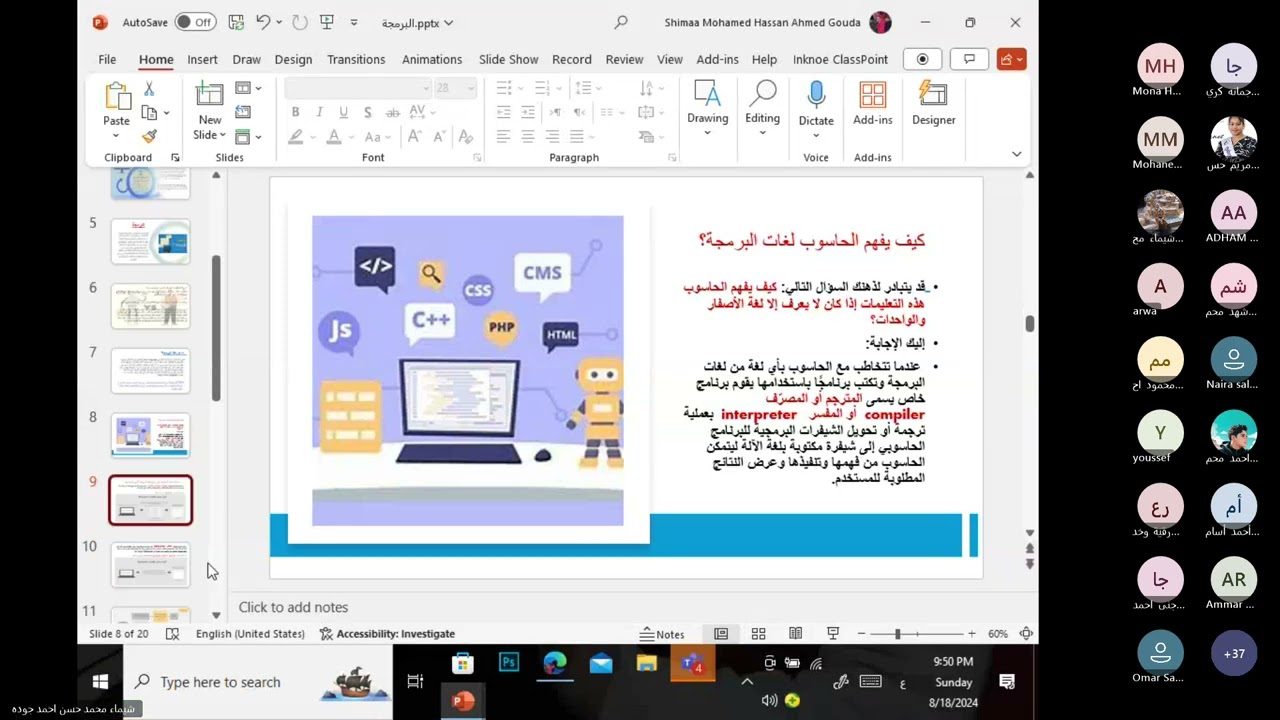
Task: Open the Inknoe ClassPoint tab
Action: (x=840, y=59)
